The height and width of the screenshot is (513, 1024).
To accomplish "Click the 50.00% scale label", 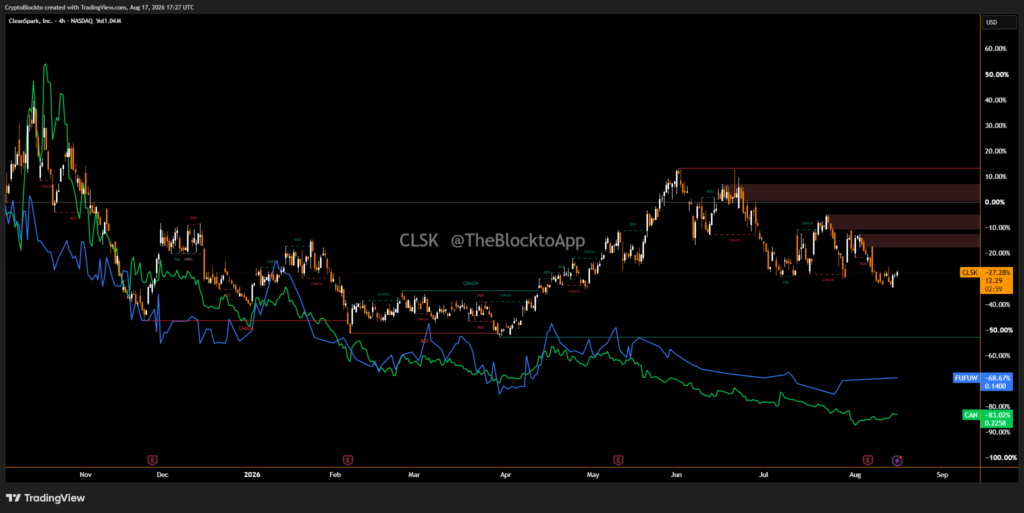I will 995,74.
